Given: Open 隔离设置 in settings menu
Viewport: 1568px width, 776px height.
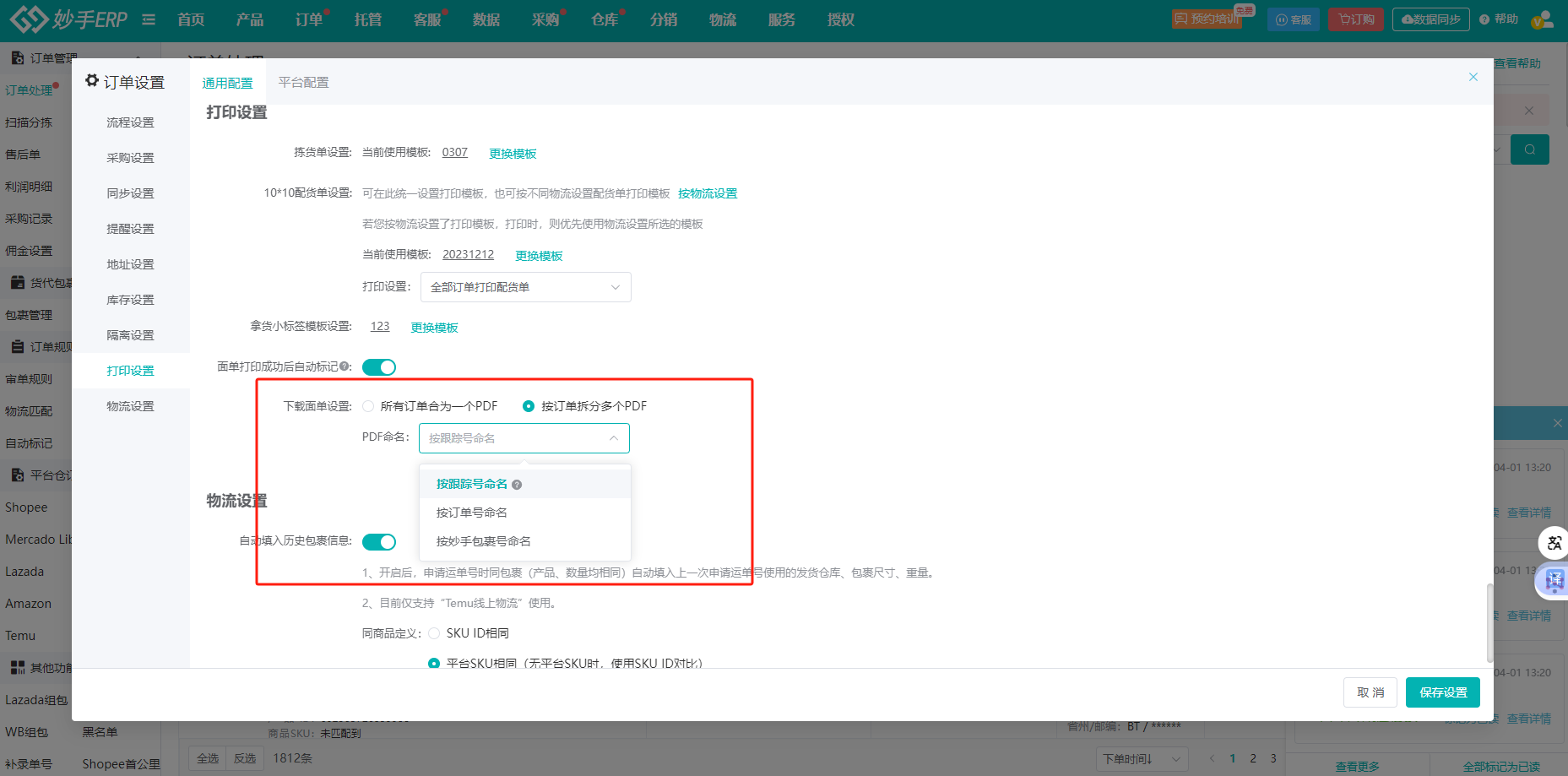Looking at the screenshot, I should pyautogui.click(x=131, y=335).
